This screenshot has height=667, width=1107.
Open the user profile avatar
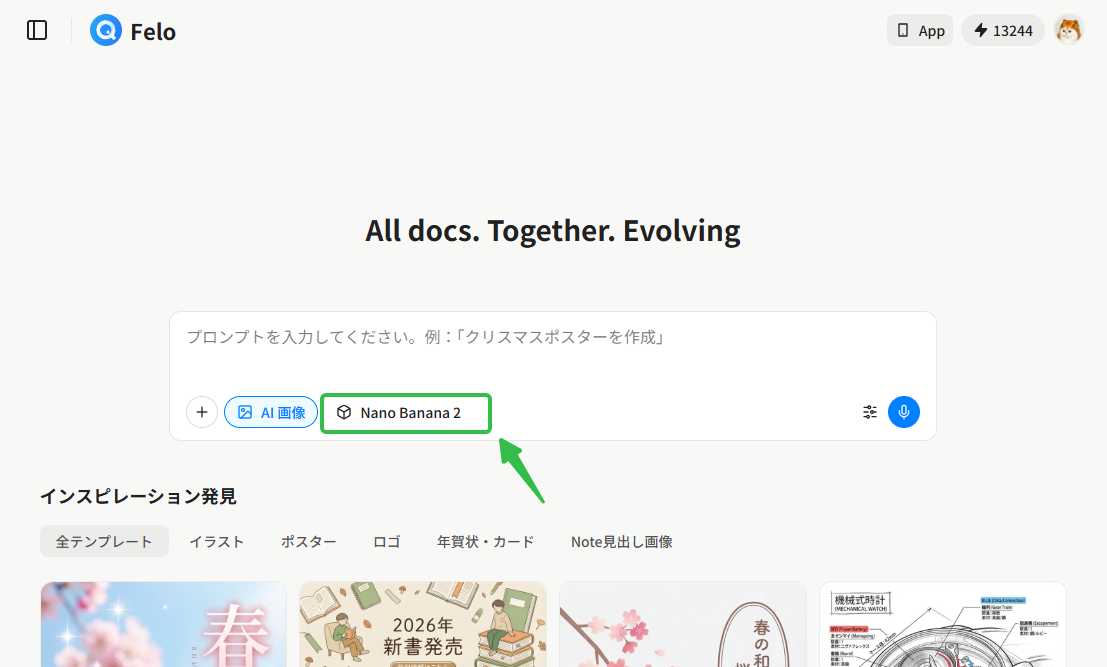tap(1068, 30)
